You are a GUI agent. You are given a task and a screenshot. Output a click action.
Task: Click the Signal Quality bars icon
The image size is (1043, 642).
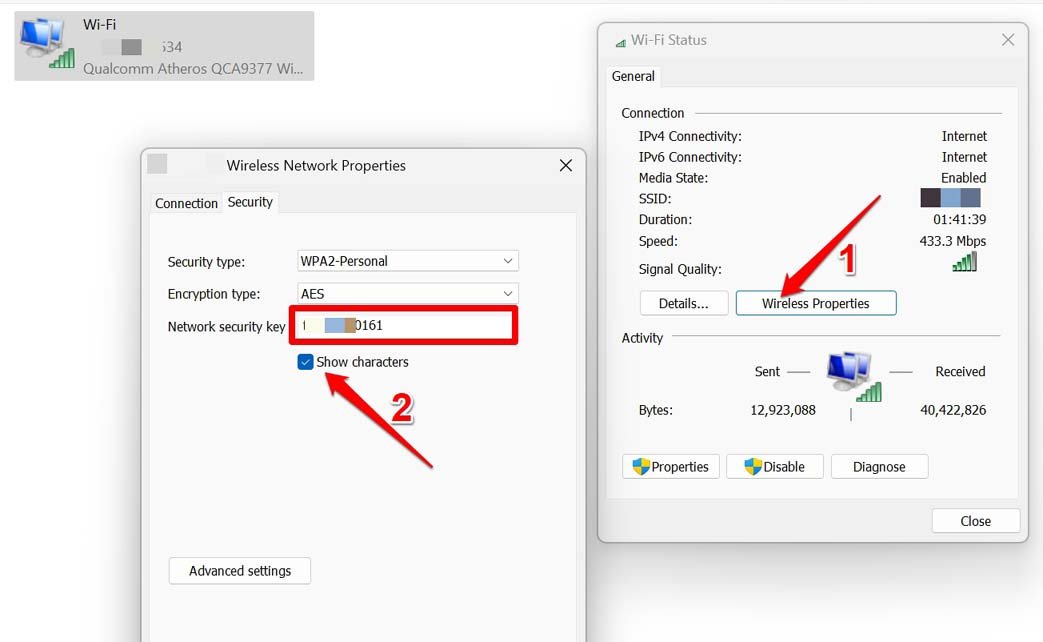(965, 261)
